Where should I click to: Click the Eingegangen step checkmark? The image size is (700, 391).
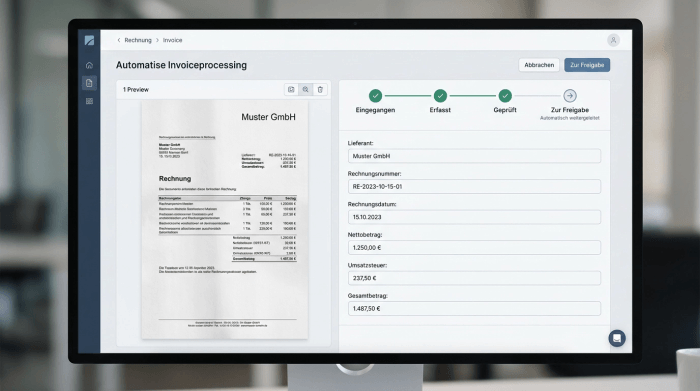[x=375, y=96]
